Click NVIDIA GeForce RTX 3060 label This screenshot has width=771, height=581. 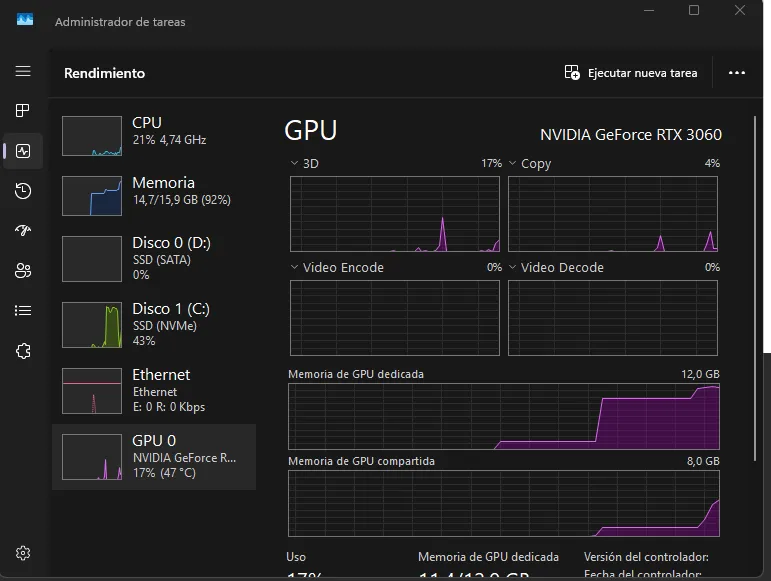(x=631, y=135)
